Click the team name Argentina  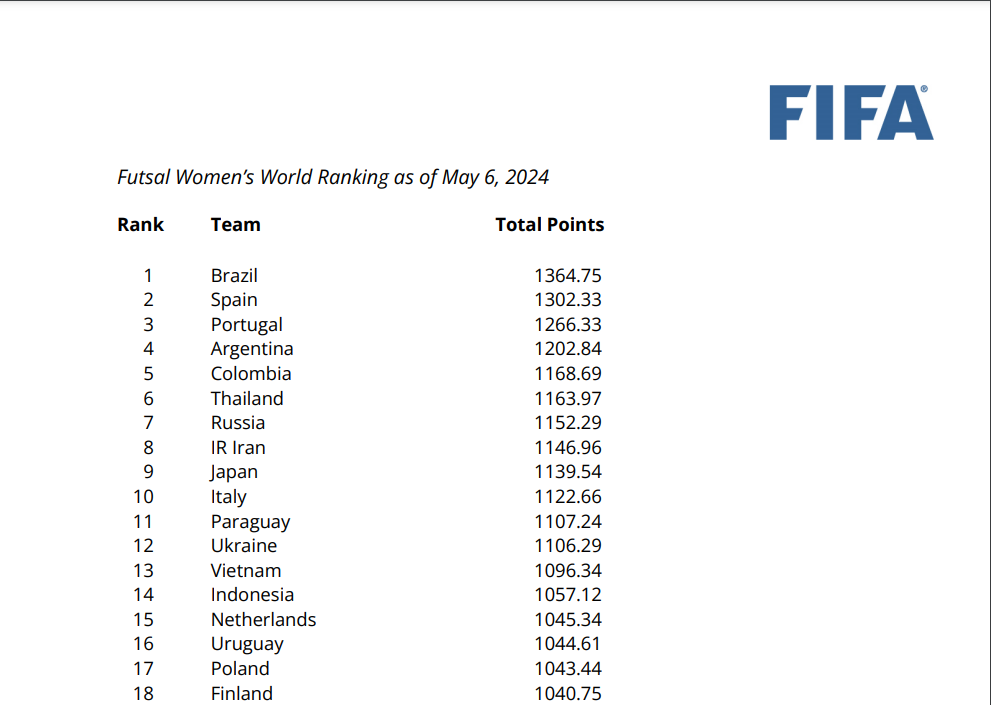(252, 349)
